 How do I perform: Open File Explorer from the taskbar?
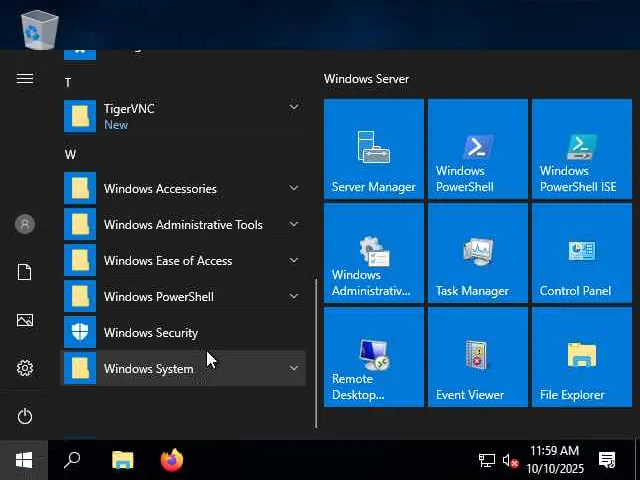pos(122,460)
